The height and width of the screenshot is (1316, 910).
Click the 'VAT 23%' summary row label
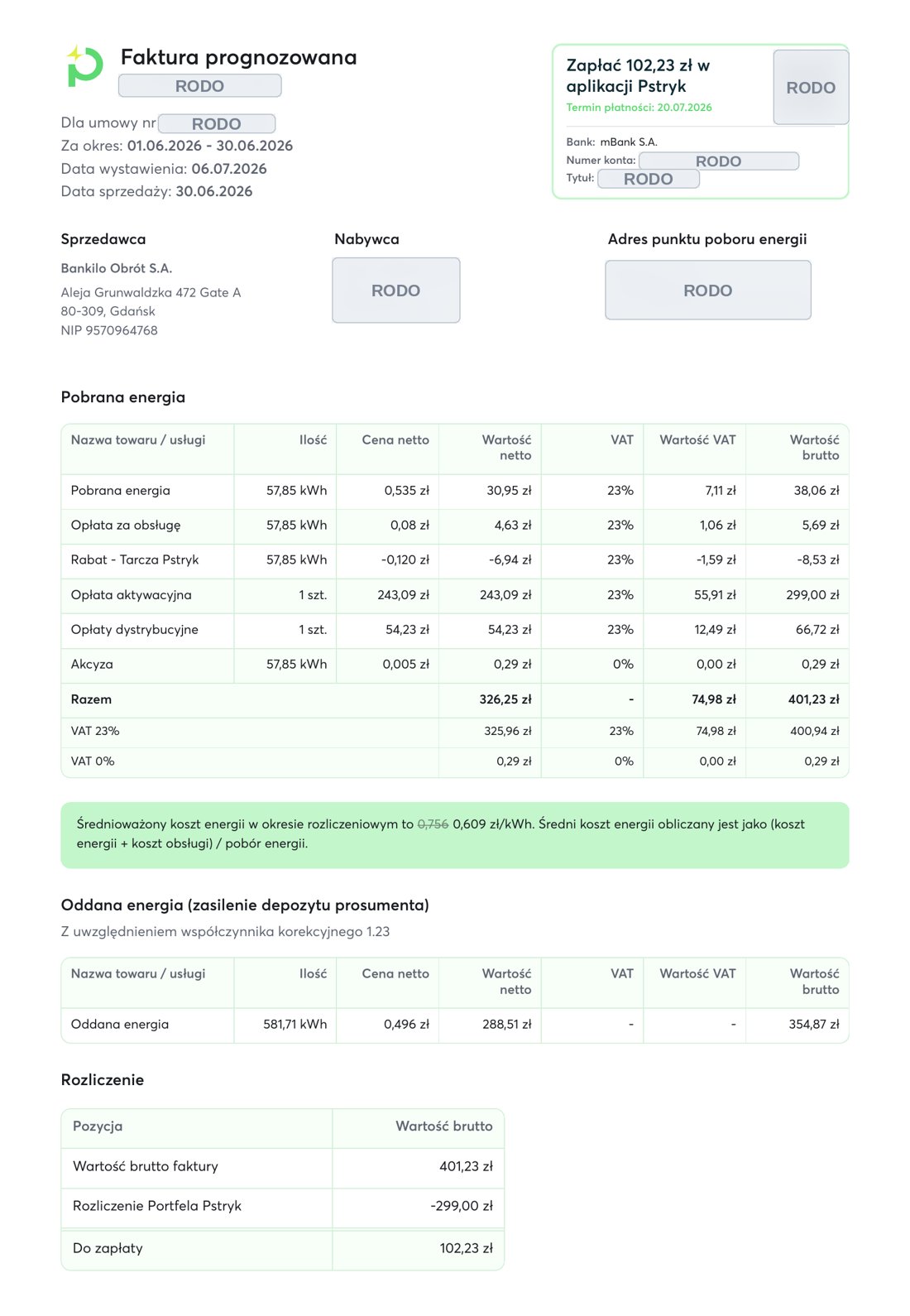coord(95,731)
